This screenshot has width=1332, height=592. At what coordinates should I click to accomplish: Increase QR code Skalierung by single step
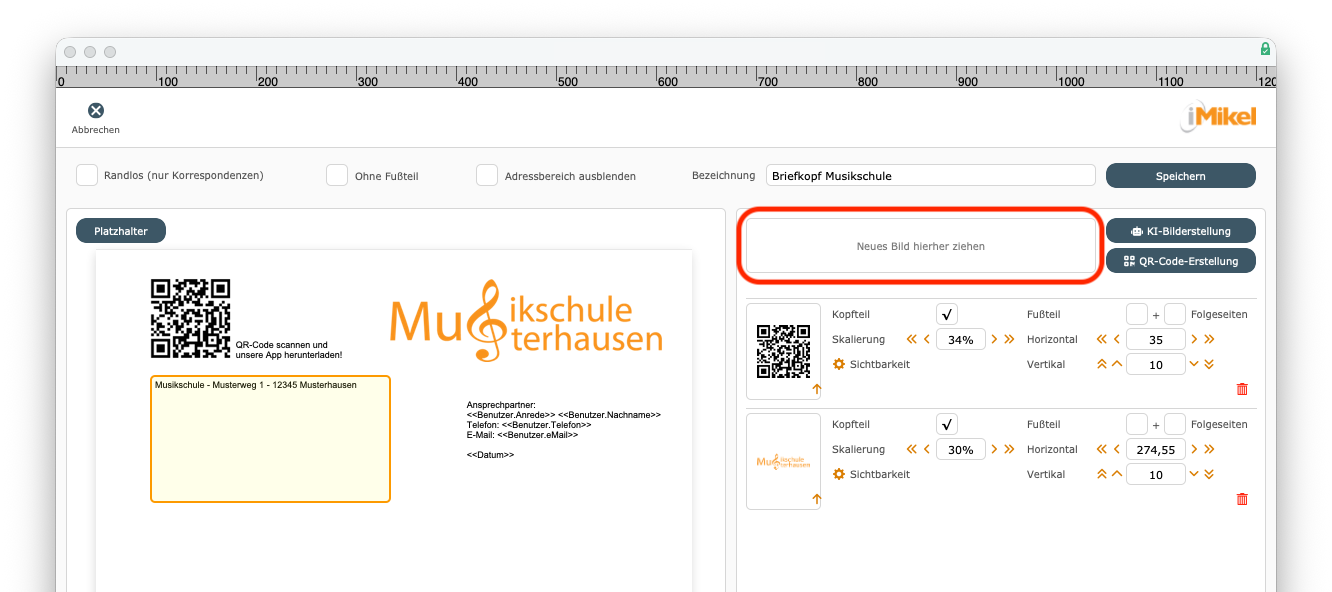pos(994,339)
